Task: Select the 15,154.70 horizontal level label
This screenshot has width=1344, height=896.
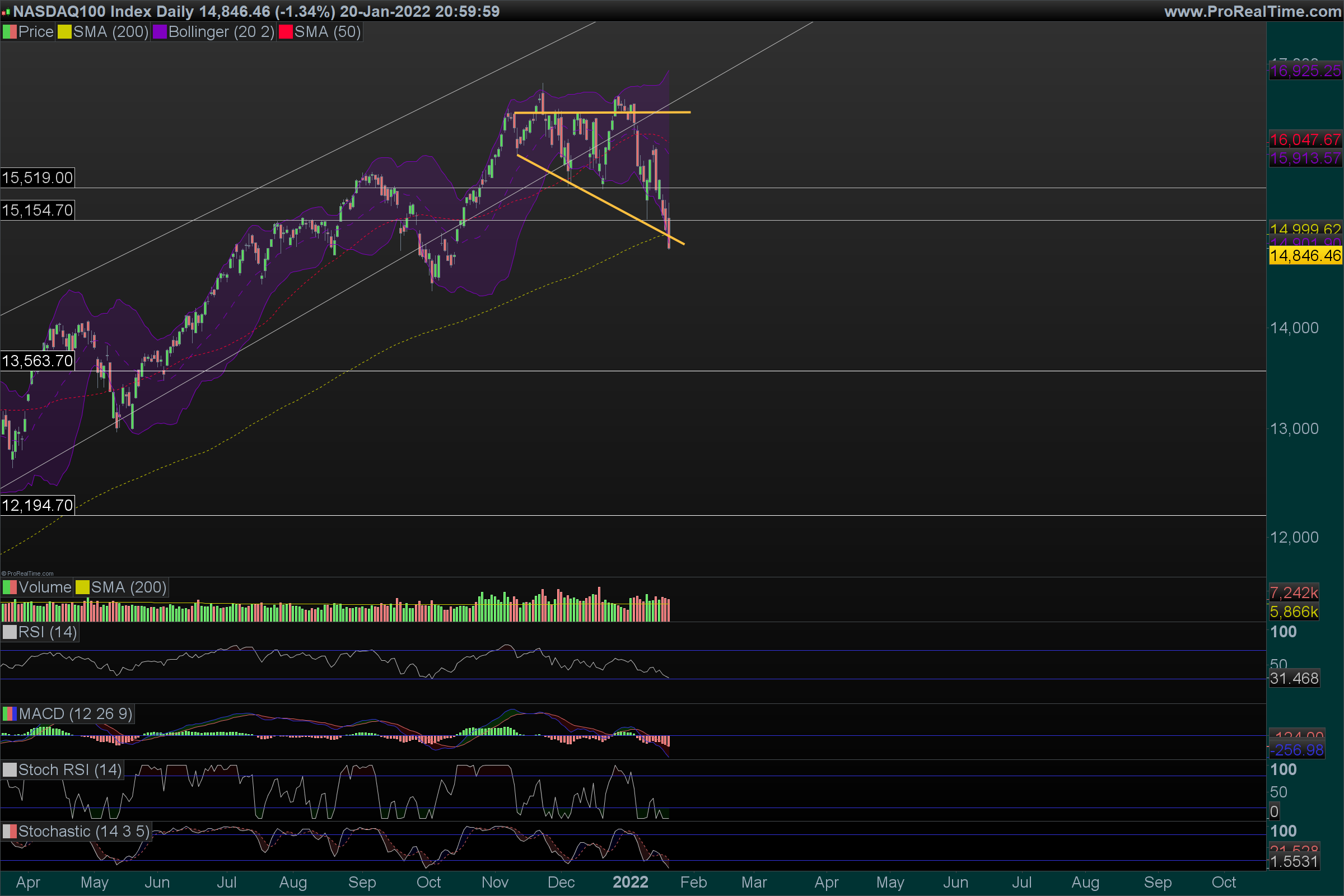Action: pyautogui.click(x=38, y=211)
